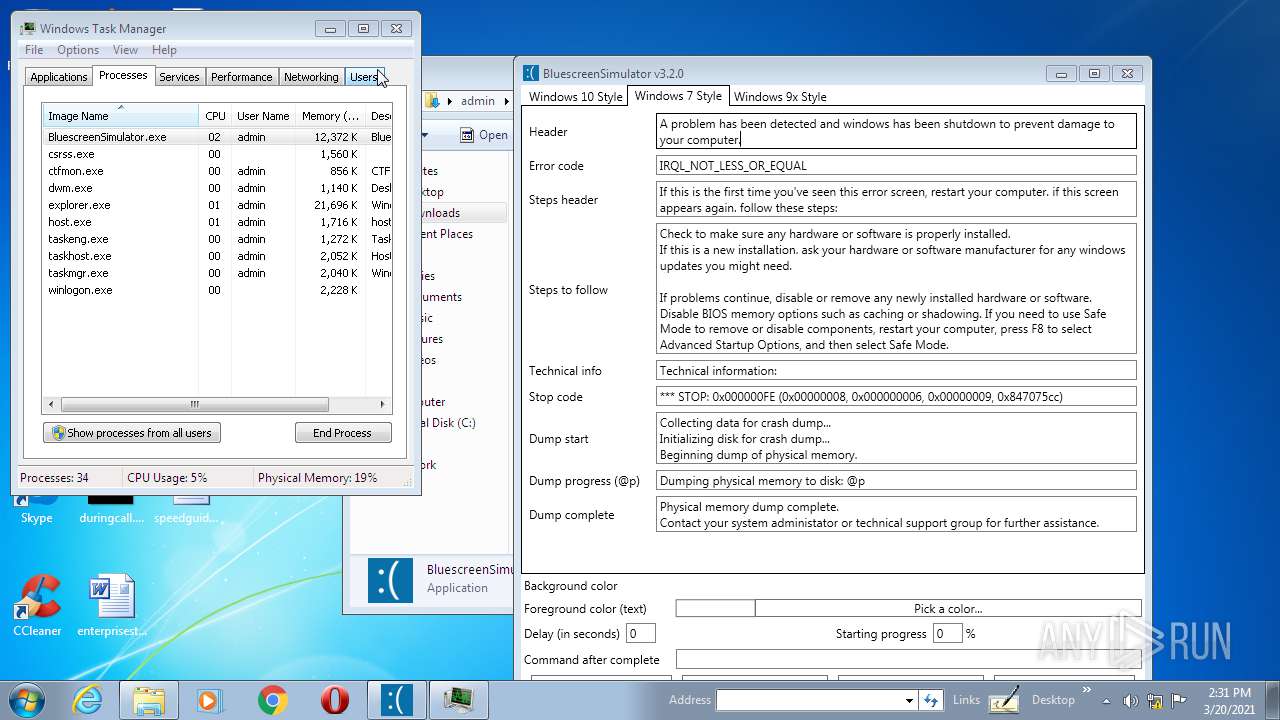Expand the admin breadcrumb arrow in Explorer
Screen dimensions: 1280x720
pos(505,100)
